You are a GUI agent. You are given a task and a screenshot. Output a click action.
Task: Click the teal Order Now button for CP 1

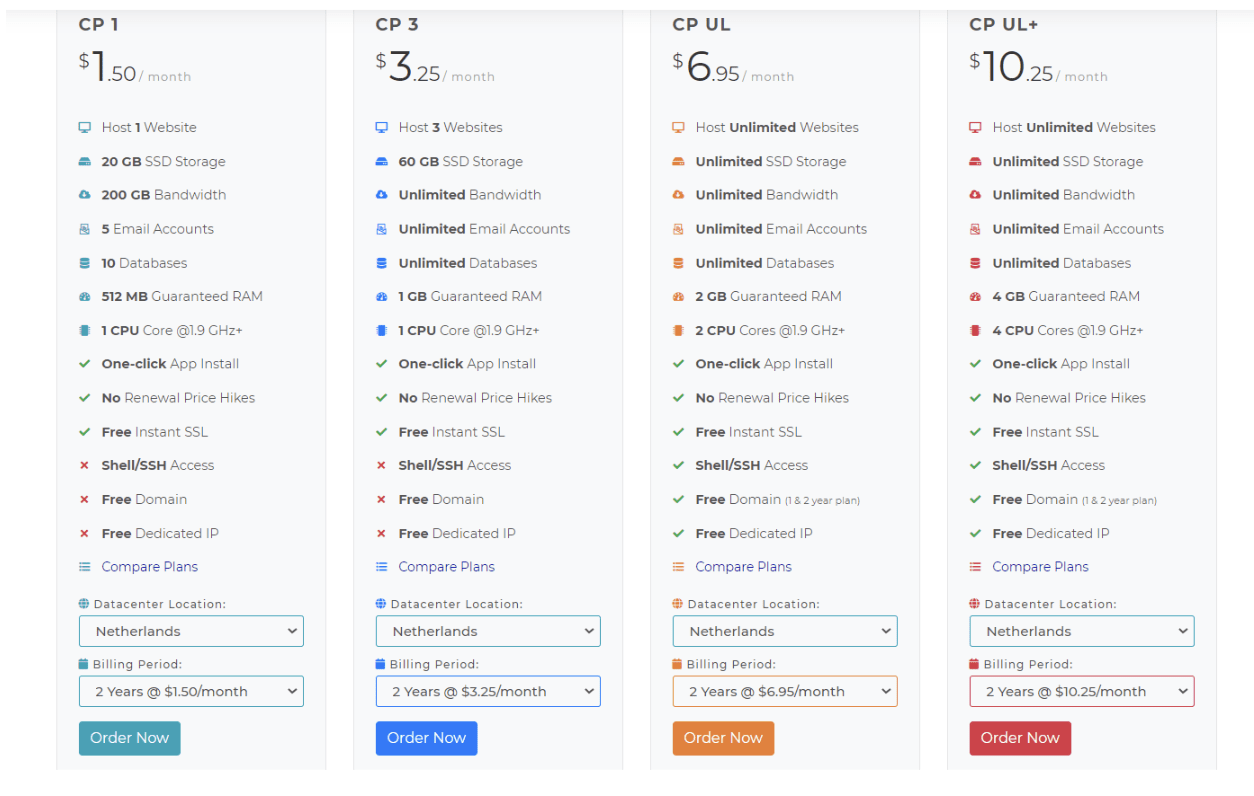(129, 738)
